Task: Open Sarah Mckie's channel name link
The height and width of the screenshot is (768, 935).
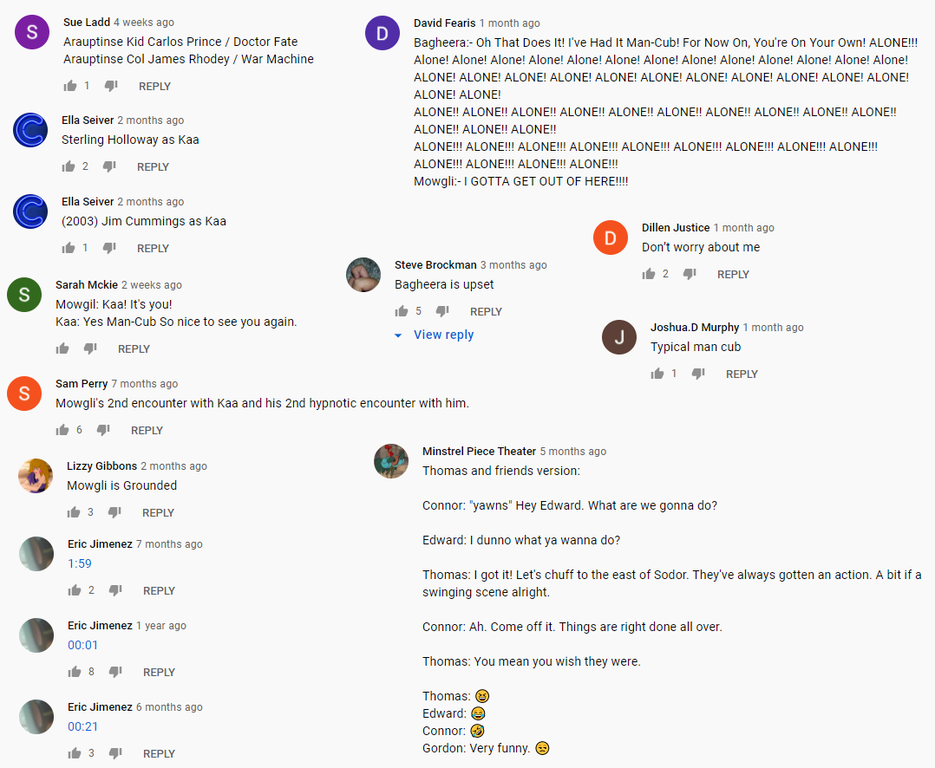Action: [x=87, y=285]
